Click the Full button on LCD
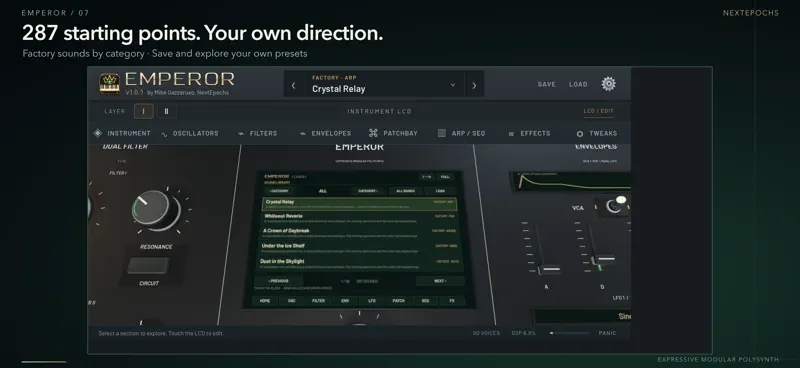This screenshot has height=368, width=800. point(445,177)
